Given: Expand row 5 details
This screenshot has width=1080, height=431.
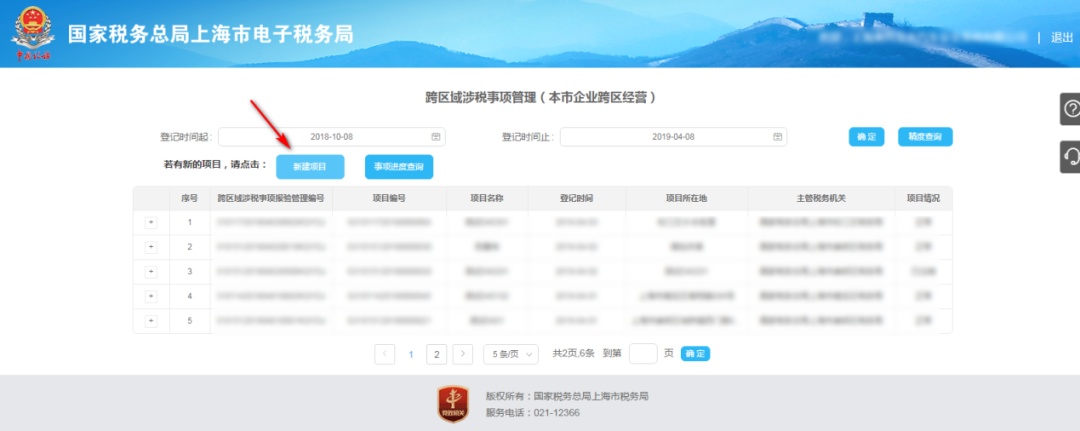Looking at the screenshot, I should (x=151, y=320).
